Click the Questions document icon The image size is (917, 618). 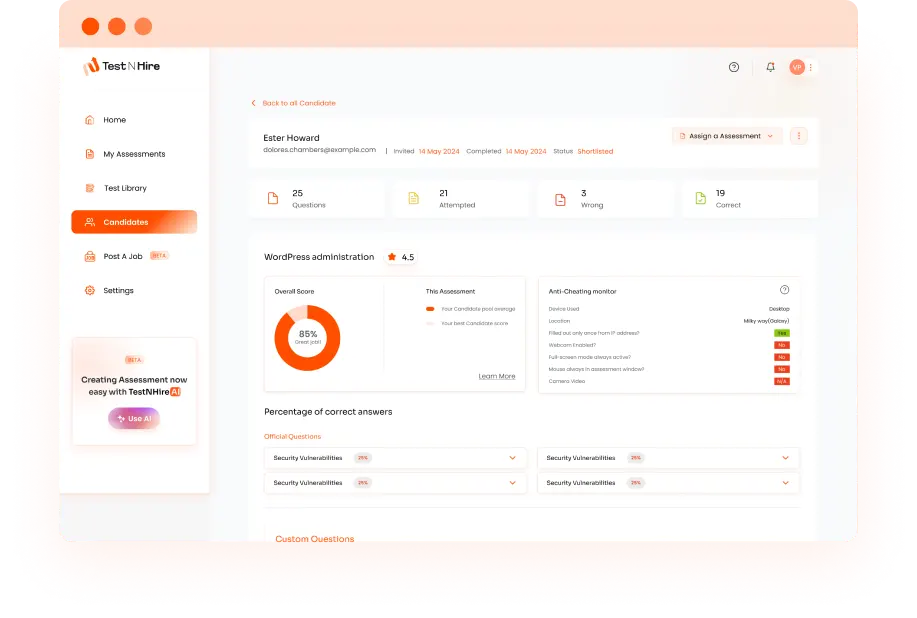273,199
